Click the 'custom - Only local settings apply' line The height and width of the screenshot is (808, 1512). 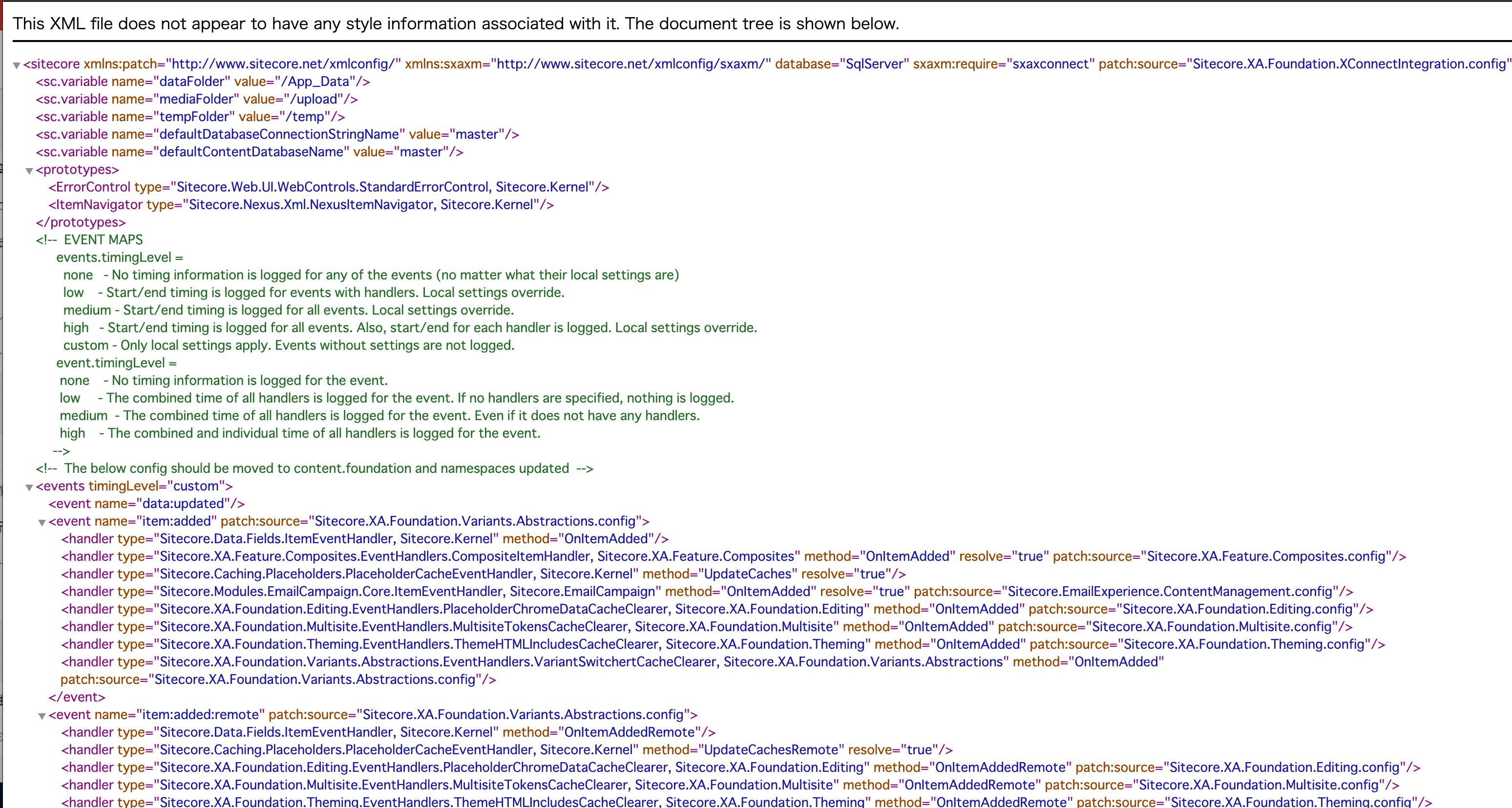point(289,345)
